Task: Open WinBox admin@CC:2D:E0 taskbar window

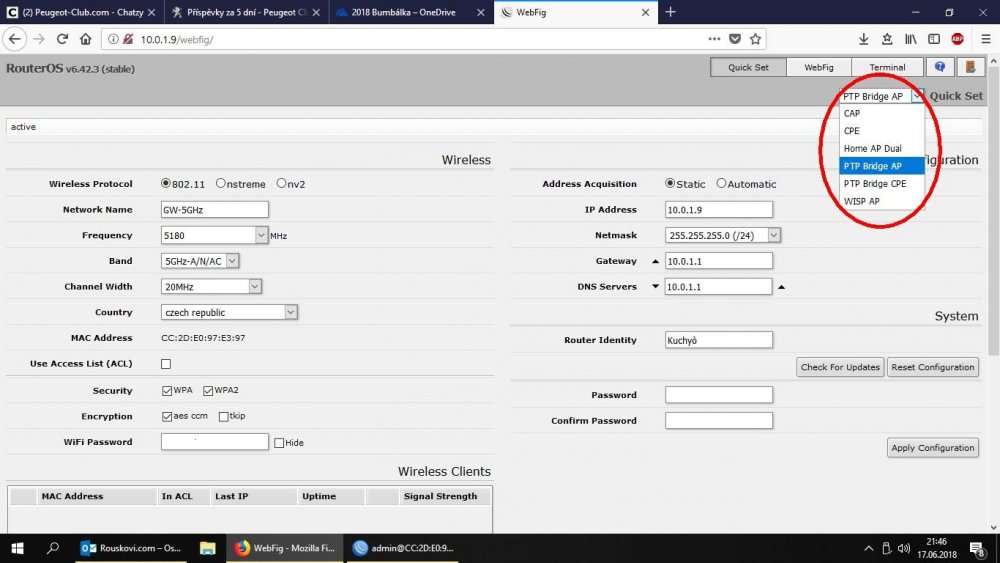Action: tap(403, 548)
